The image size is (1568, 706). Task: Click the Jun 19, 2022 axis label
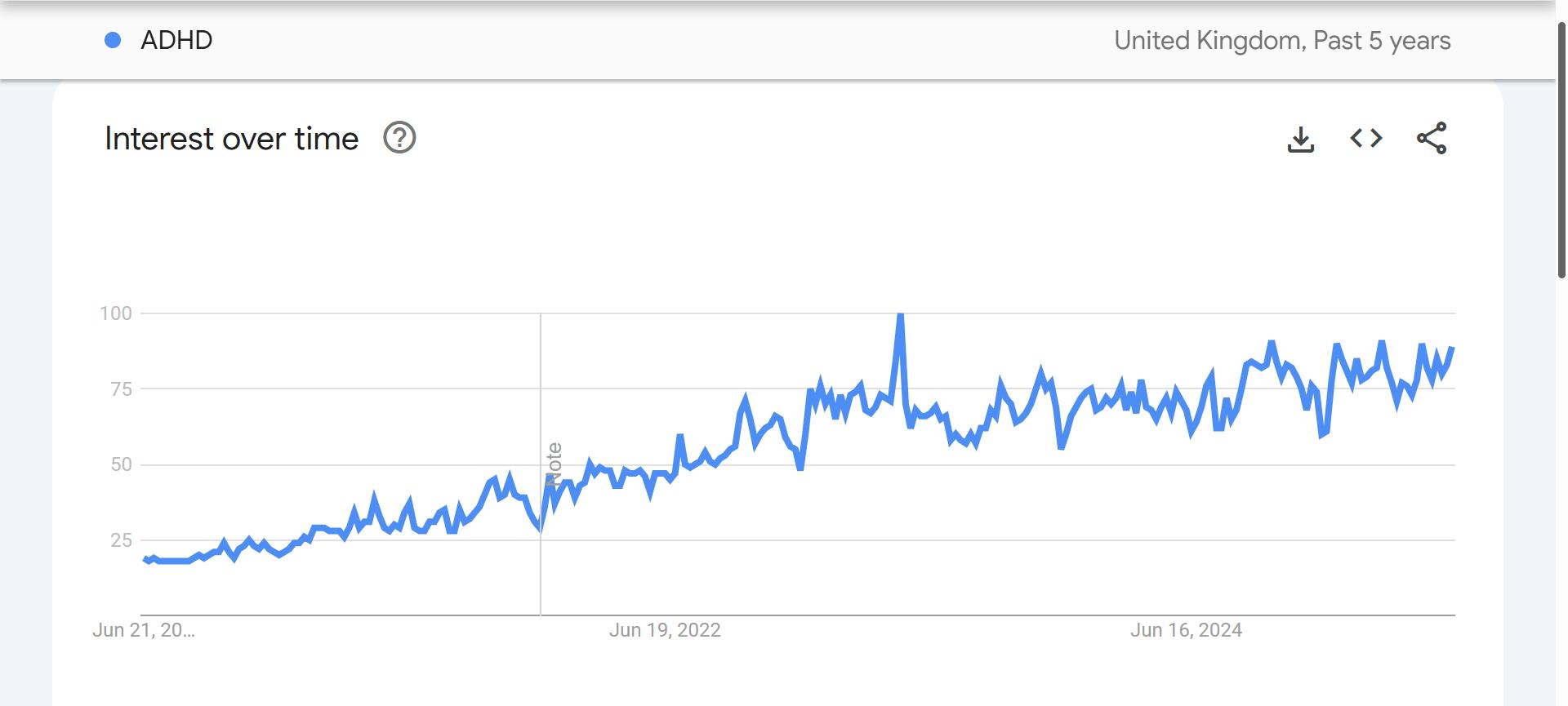tap(665, 630)
